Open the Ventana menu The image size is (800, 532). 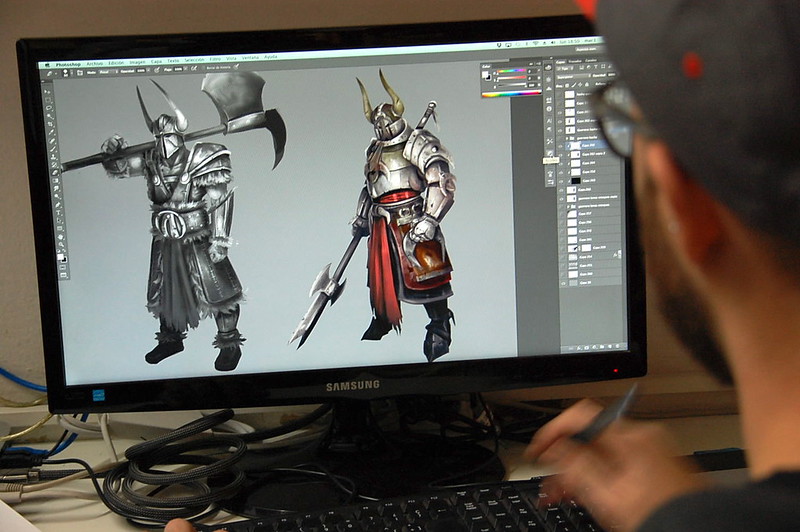250,58
